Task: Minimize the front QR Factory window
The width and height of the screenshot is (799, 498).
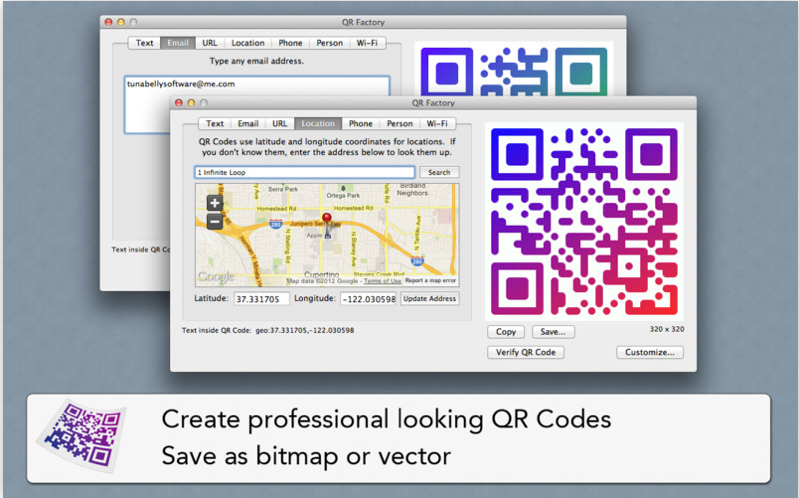Action: point(191,102)
